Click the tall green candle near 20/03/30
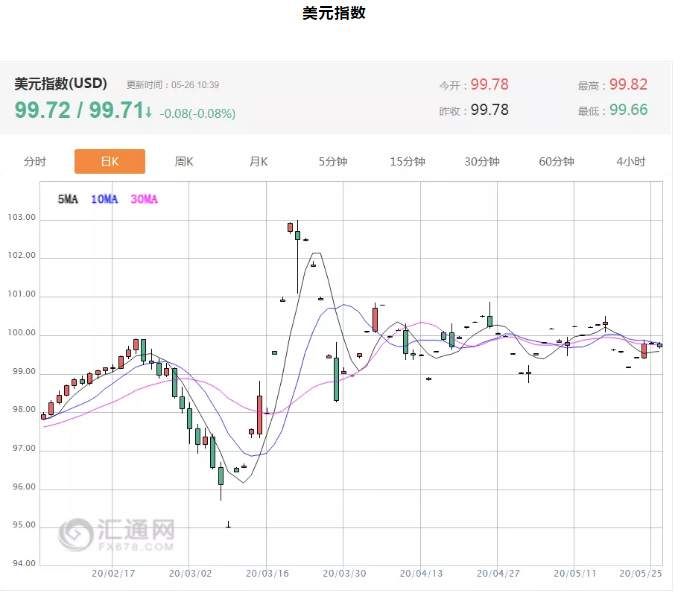The width and height of the screenshot is (674, 596). point(337,379)
